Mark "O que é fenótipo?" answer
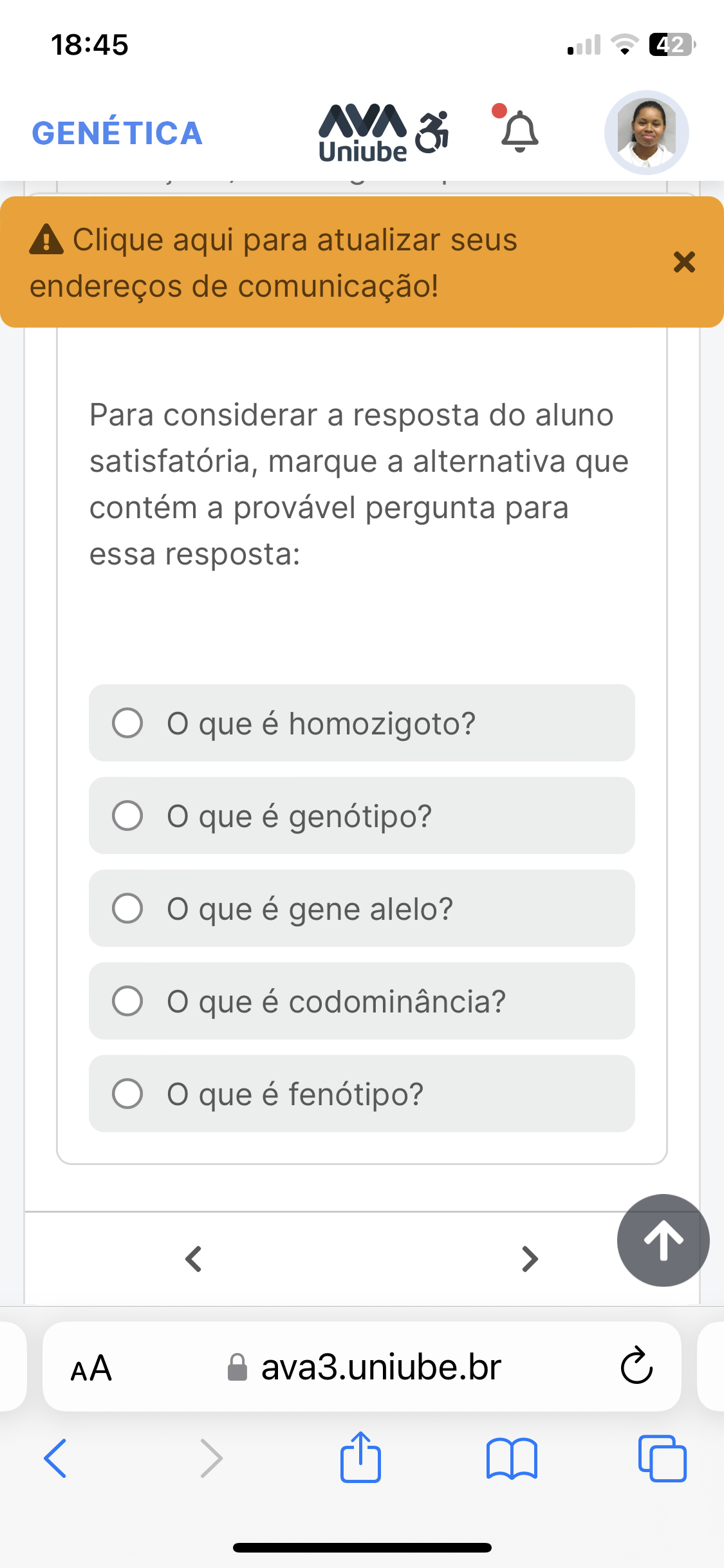The height and width of the screenshot is (1568, 724). tap(127, 1094)
